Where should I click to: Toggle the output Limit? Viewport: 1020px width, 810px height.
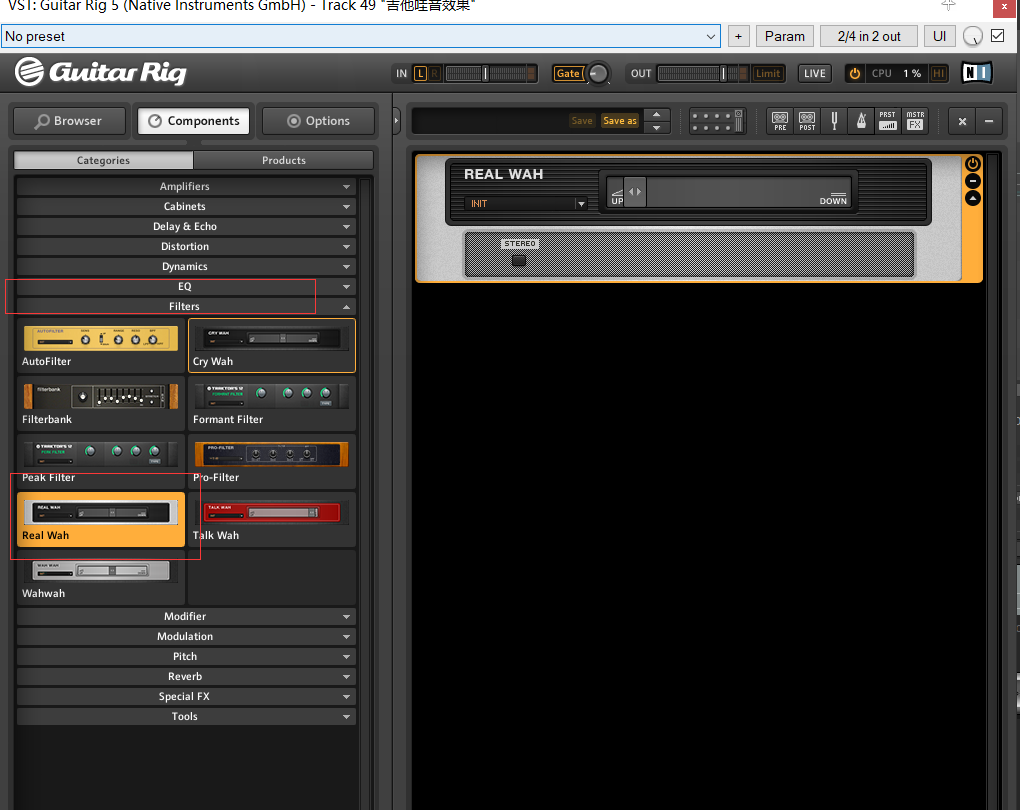[x=768, y=74]
